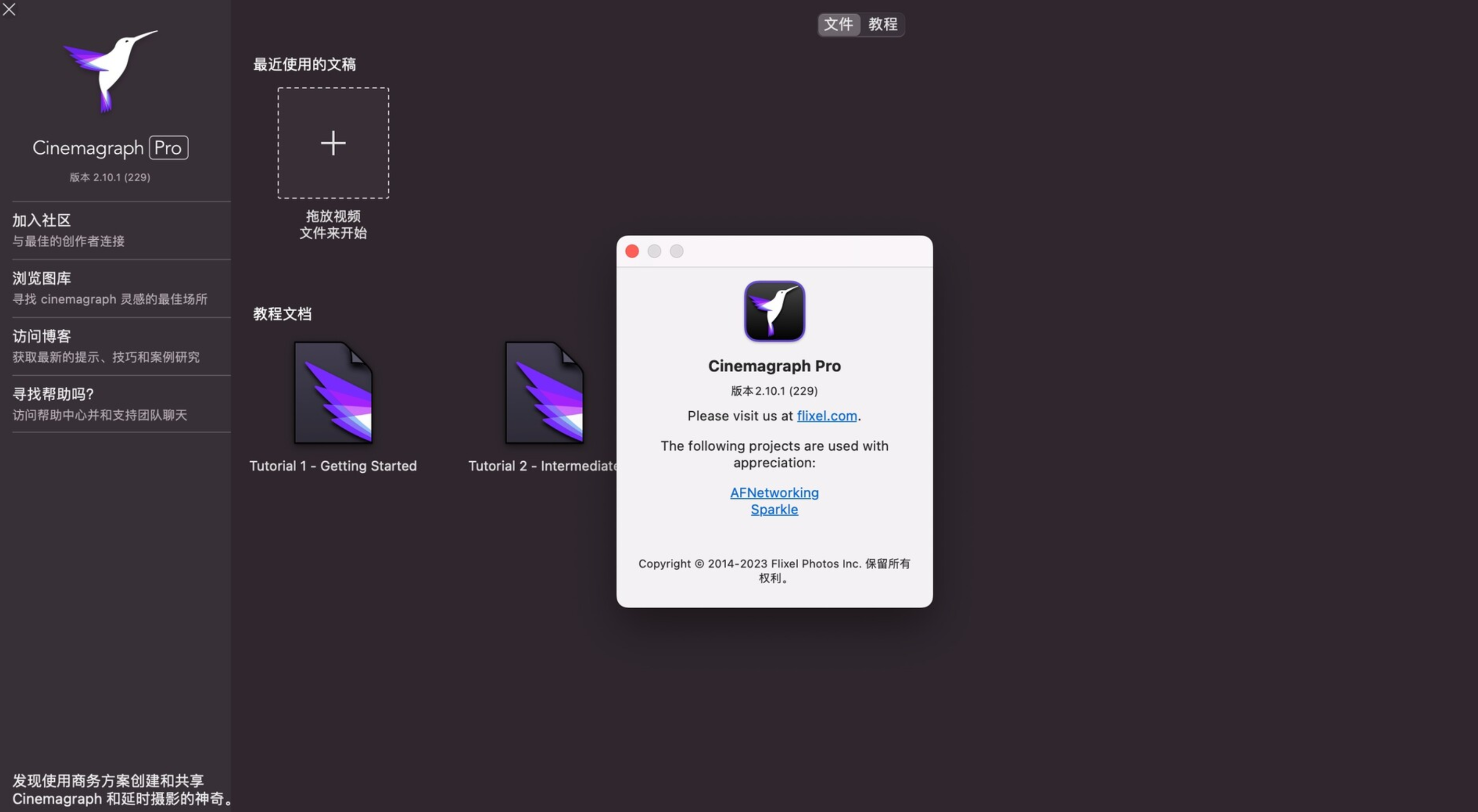The height and width of the screenshot is (812, 1478).
Task: Click the 拖放视频文件来开始 caption
Action: [x=333, y=224]
